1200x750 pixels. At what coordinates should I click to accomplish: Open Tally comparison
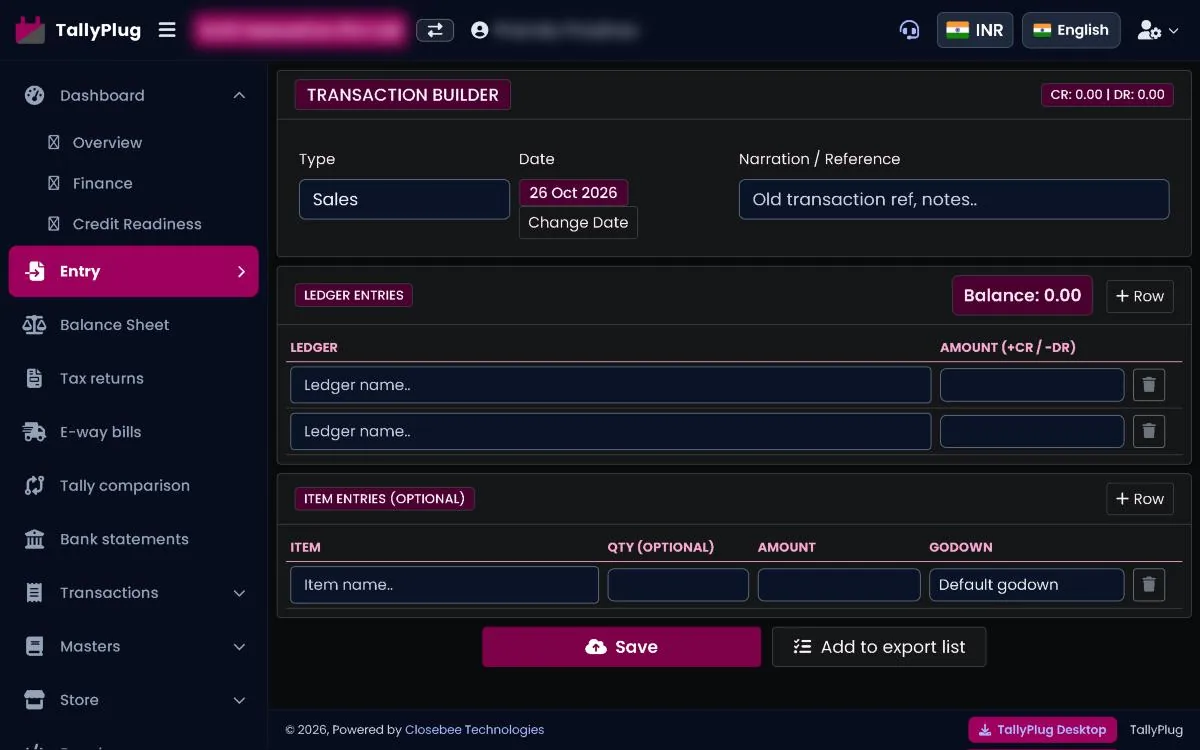coord(125,485)
